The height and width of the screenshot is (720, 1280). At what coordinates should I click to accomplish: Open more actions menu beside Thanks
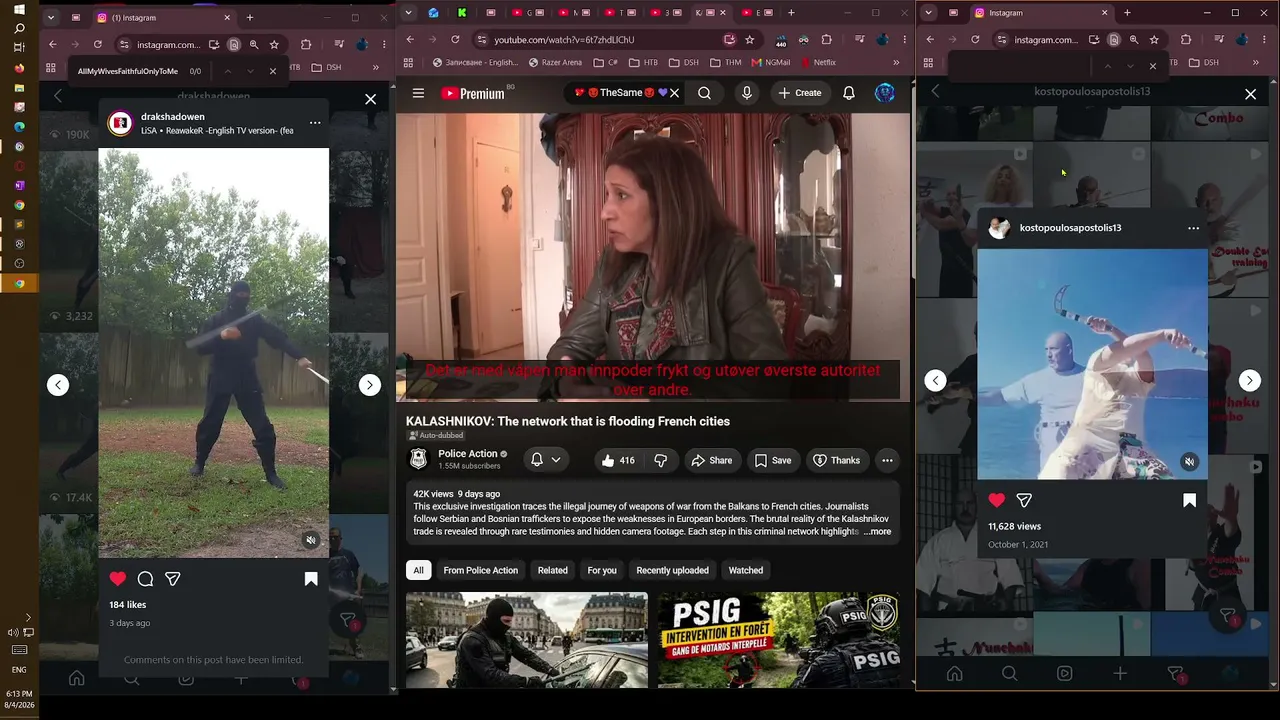(887, 460)
